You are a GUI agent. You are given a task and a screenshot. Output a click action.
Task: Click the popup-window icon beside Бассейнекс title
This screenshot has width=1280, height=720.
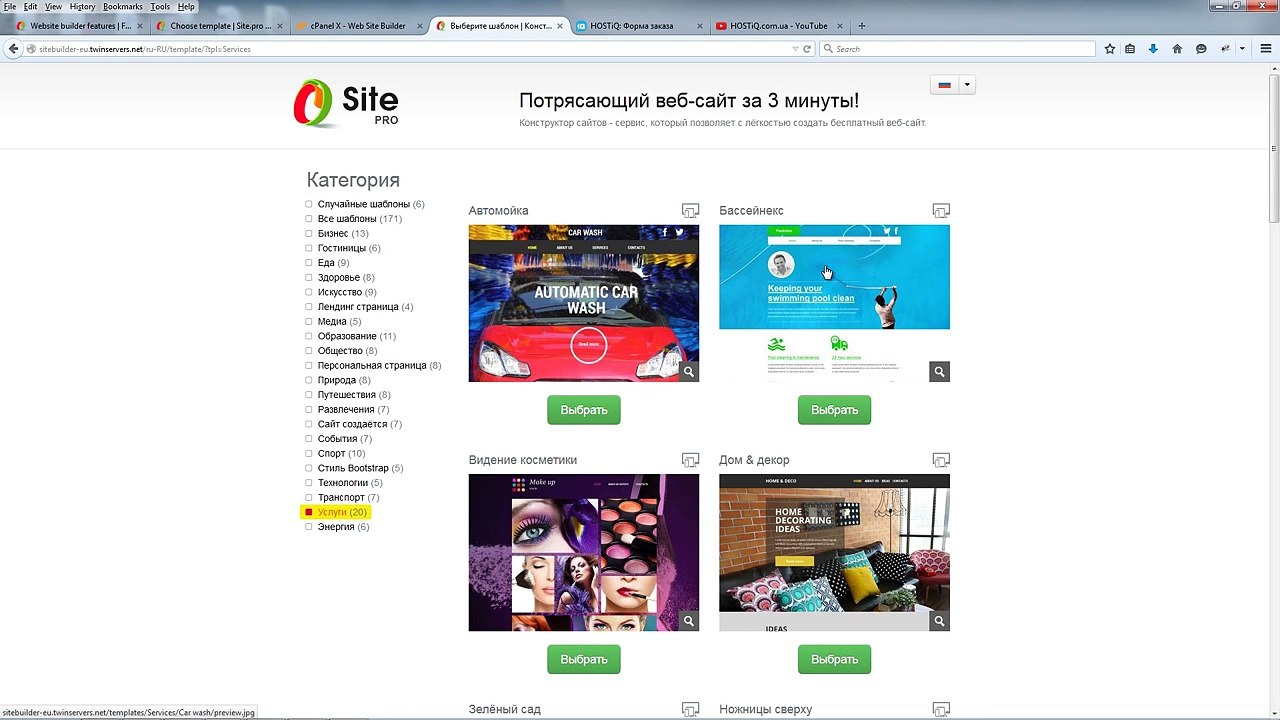click(x=941, y=210)
